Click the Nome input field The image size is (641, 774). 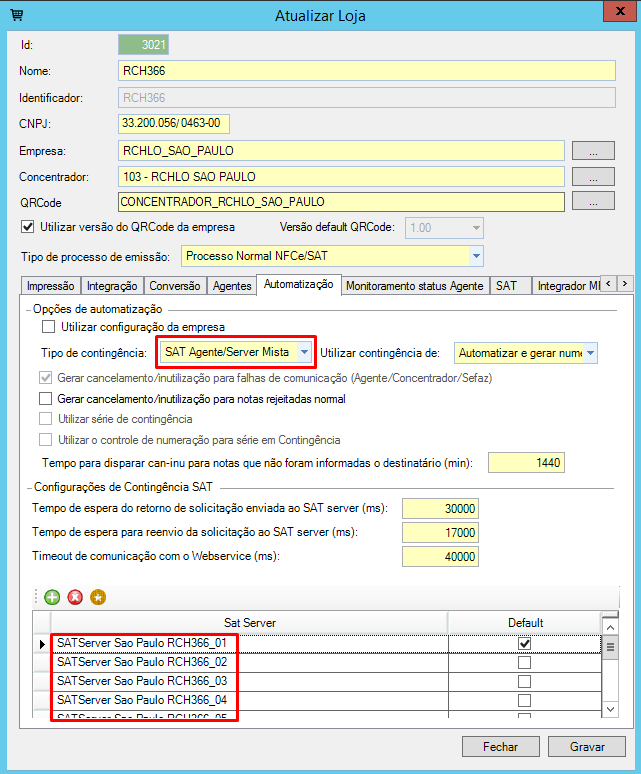[365, 71]
